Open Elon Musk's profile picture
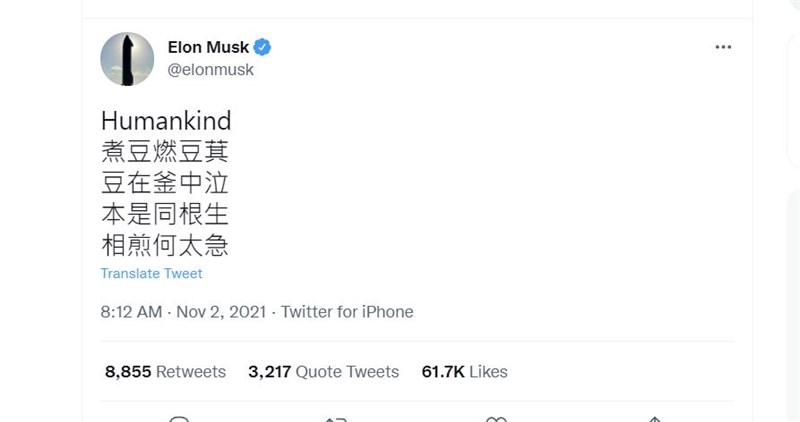This screenshot has width=800, height=422. click(127, 59)
